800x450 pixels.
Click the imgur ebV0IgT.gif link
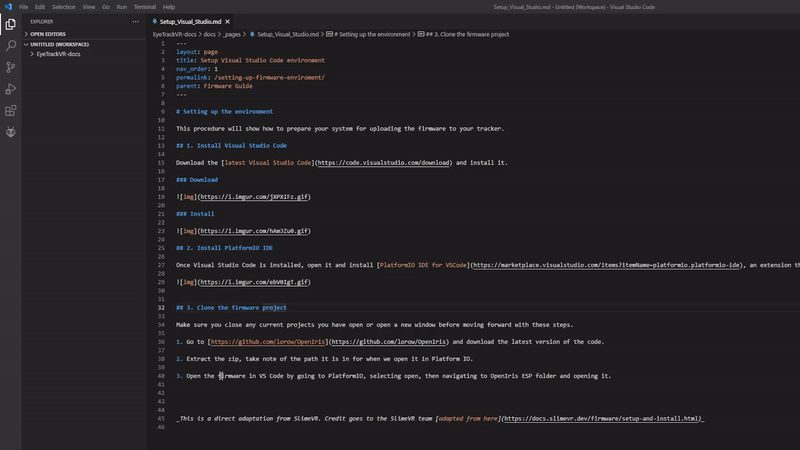click(254, 282)
